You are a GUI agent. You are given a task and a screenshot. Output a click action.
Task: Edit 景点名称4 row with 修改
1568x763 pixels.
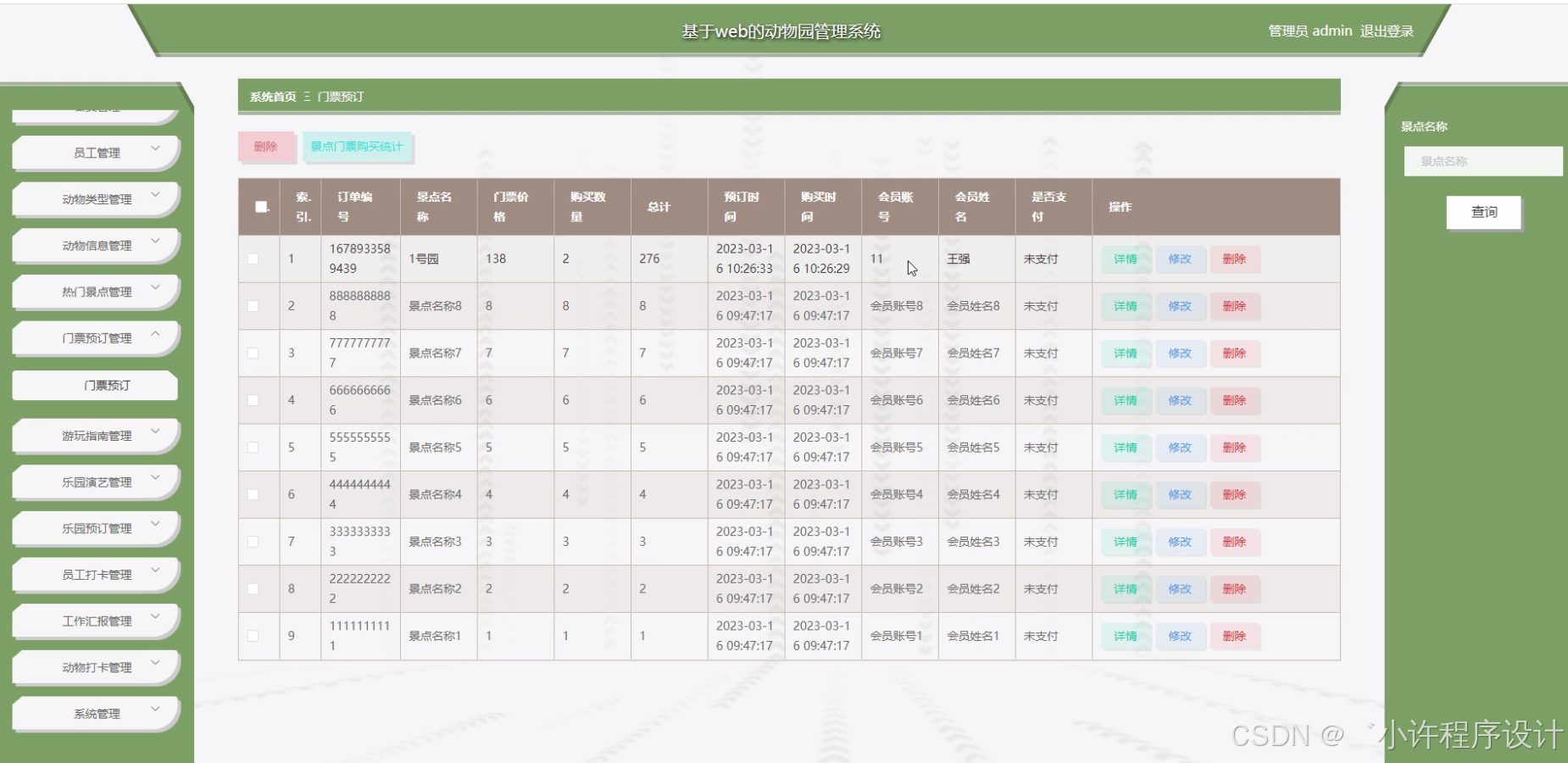click(1180, 494)
